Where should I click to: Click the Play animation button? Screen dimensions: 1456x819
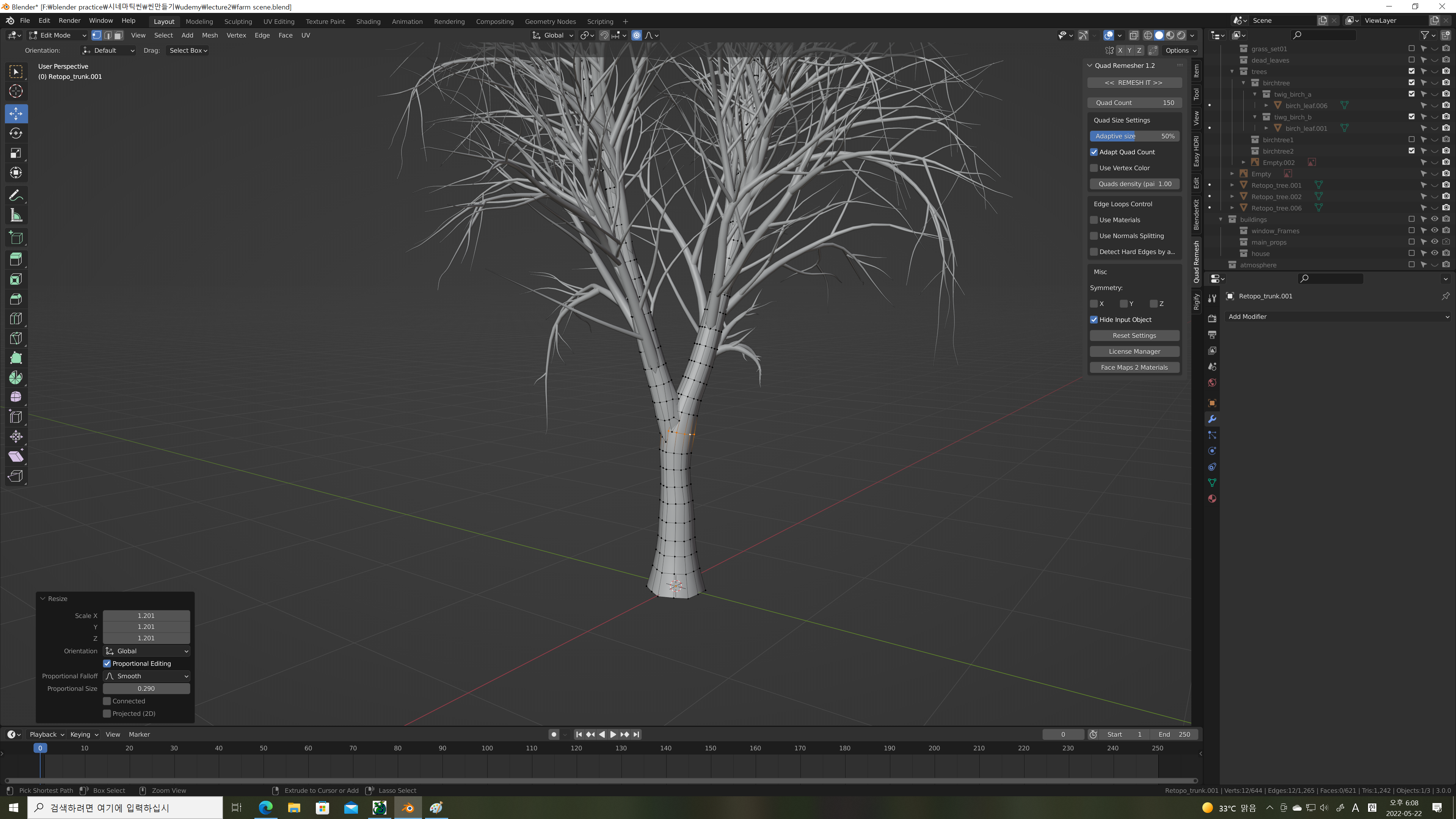[x=613, y=734]
